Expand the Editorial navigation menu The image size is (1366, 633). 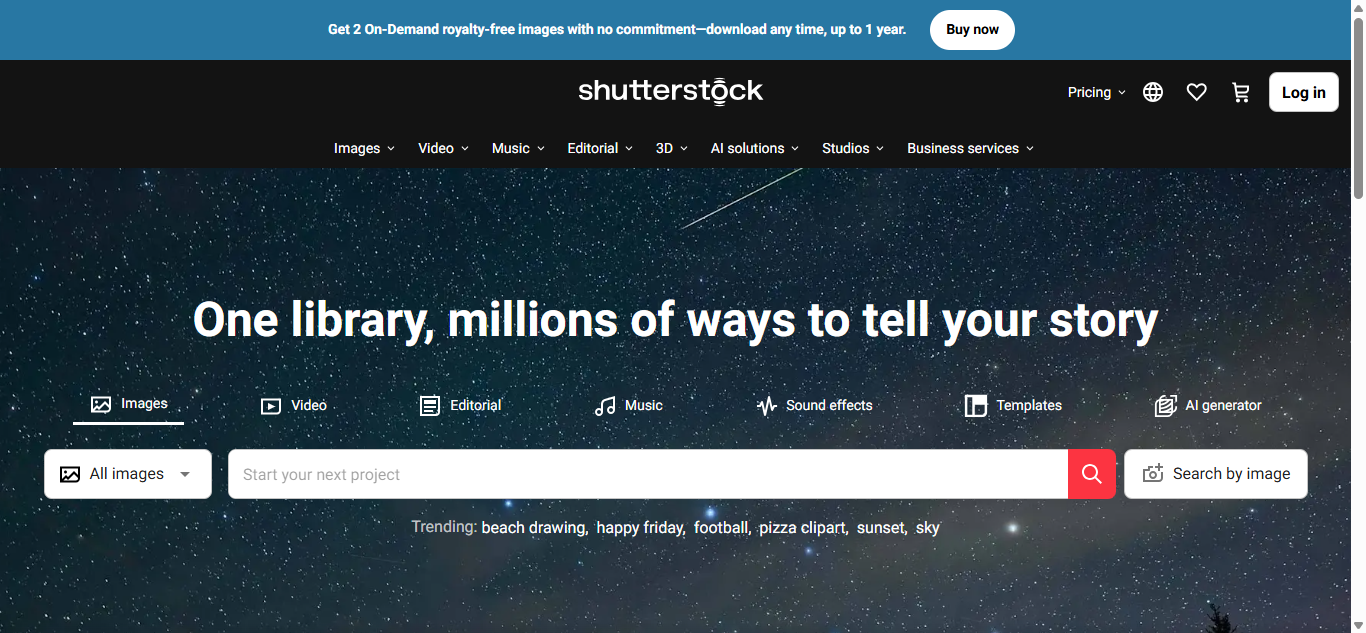[600, 148]
